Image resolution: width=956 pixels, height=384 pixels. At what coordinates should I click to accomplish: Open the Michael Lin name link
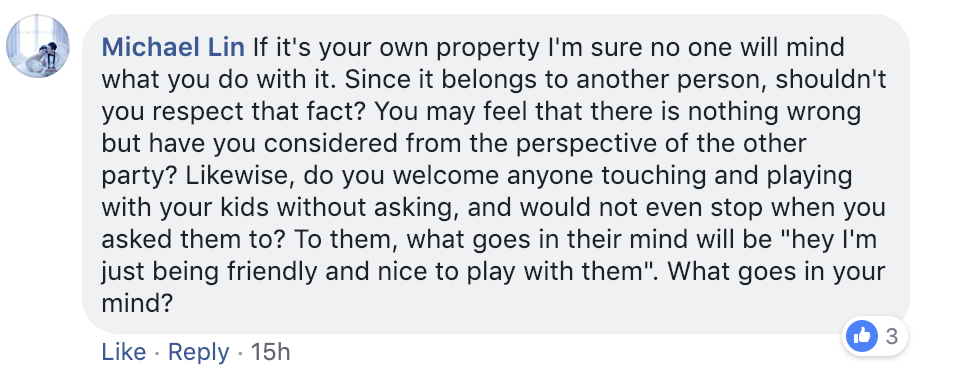point(173,47)
